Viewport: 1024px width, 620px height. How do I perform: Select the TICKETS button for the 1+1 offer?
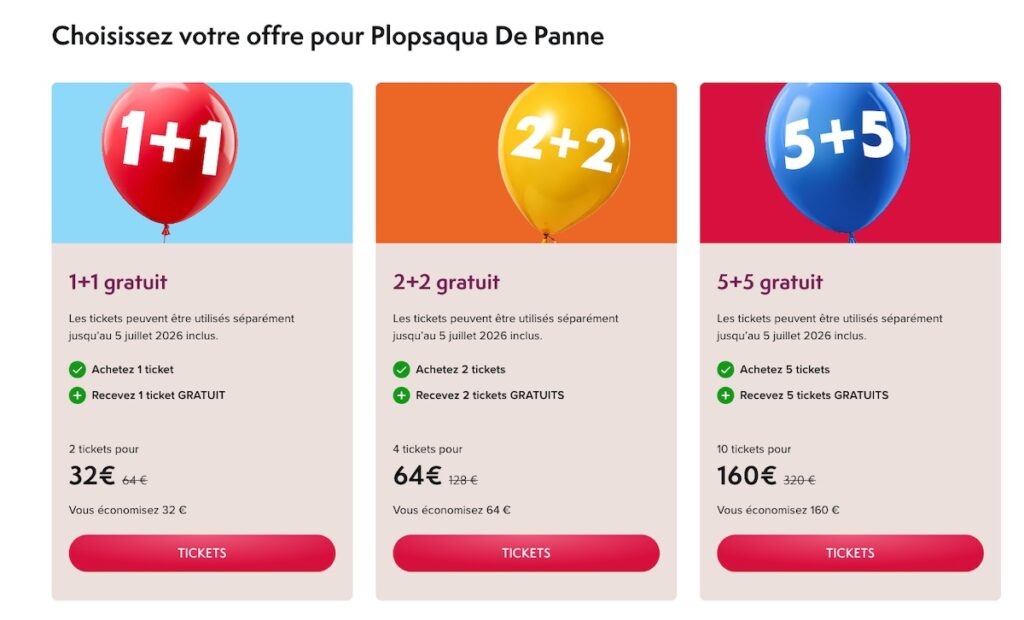coord(201,552)
